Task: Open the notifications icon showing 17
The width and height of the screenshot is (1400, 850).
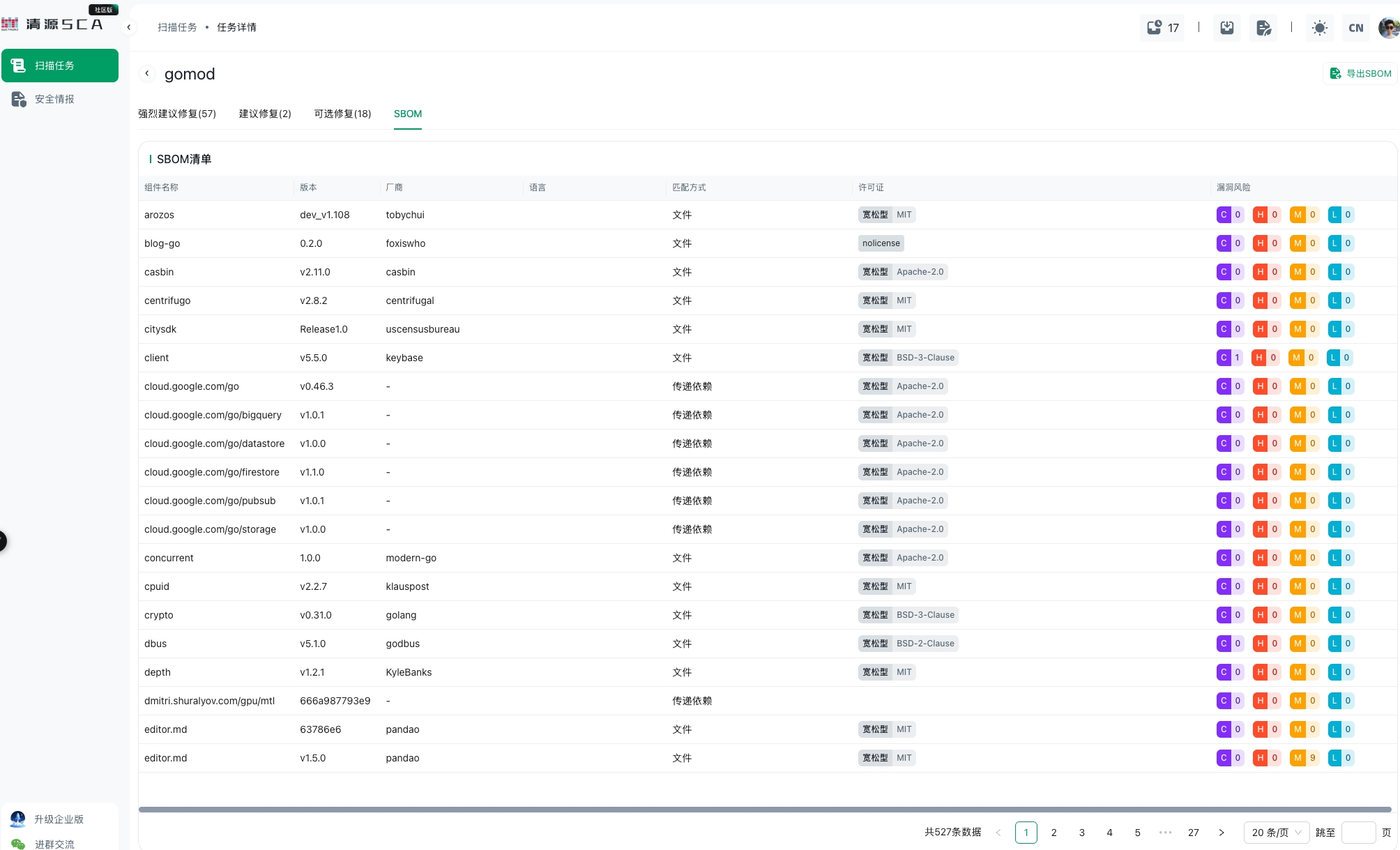Action: pos(1162,28)
